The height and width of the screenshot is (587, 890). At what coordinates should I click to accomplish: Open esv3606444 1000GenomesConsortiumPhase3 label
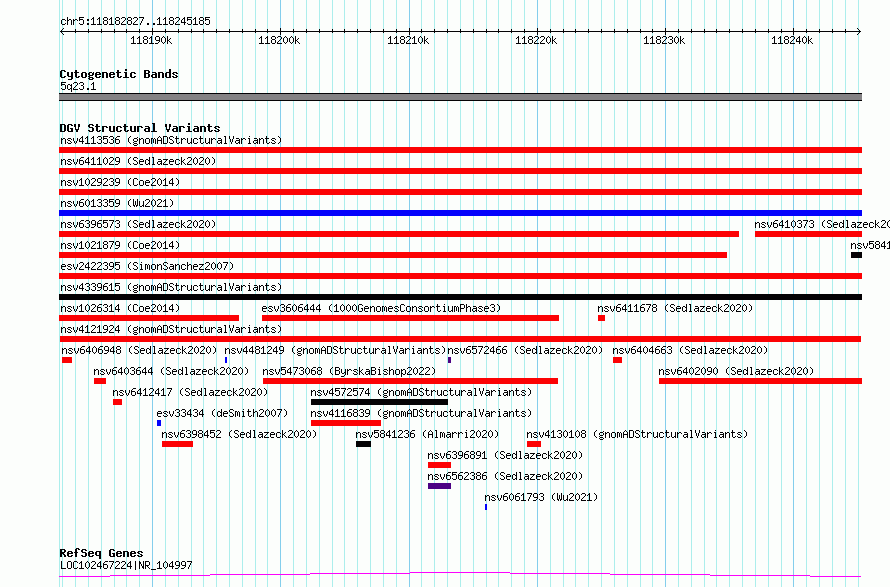tap(381, 308)
